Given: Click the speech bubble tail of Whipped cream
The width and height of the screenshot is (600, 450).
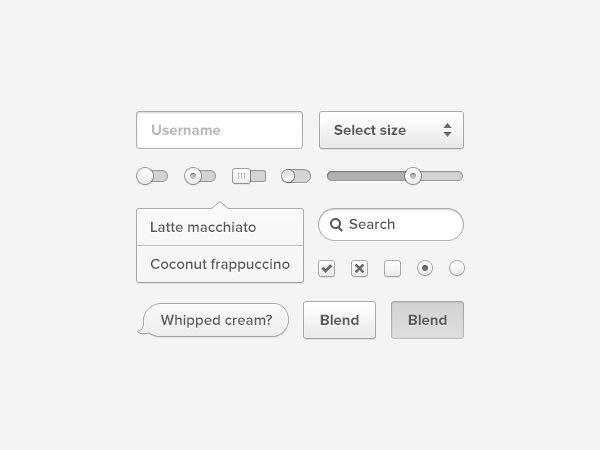Looking at the screenshot, I should (142, 329).
